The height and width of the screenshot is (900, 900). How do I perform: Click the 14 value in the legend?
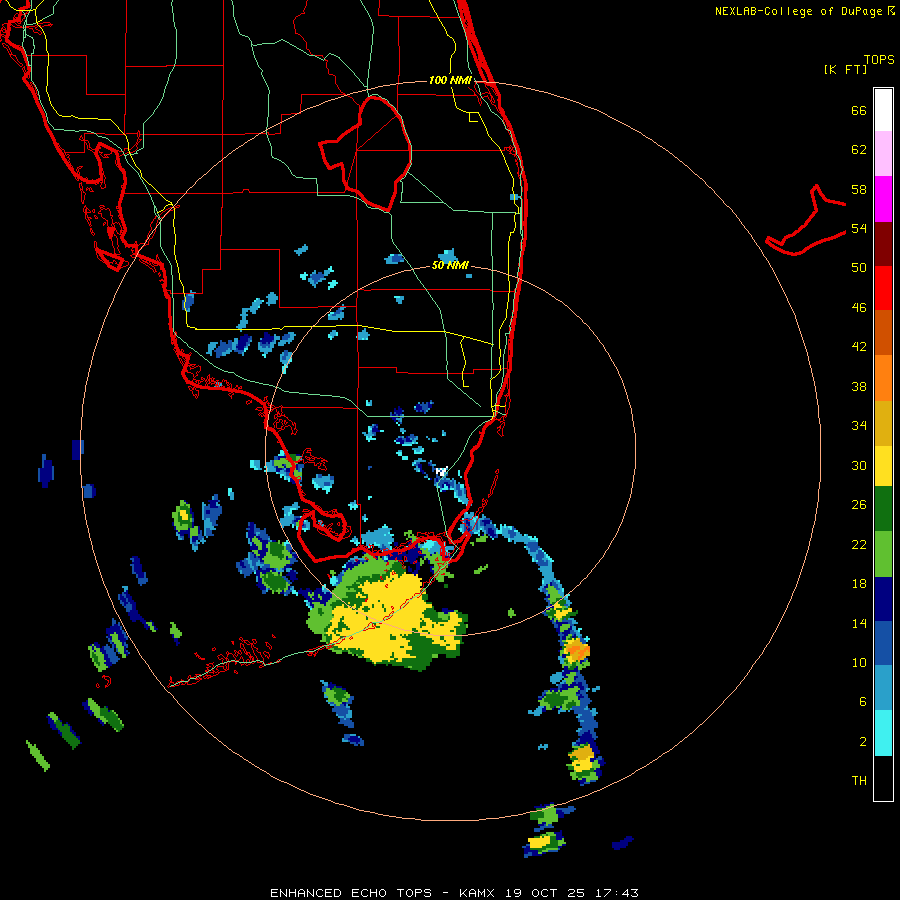859,623
